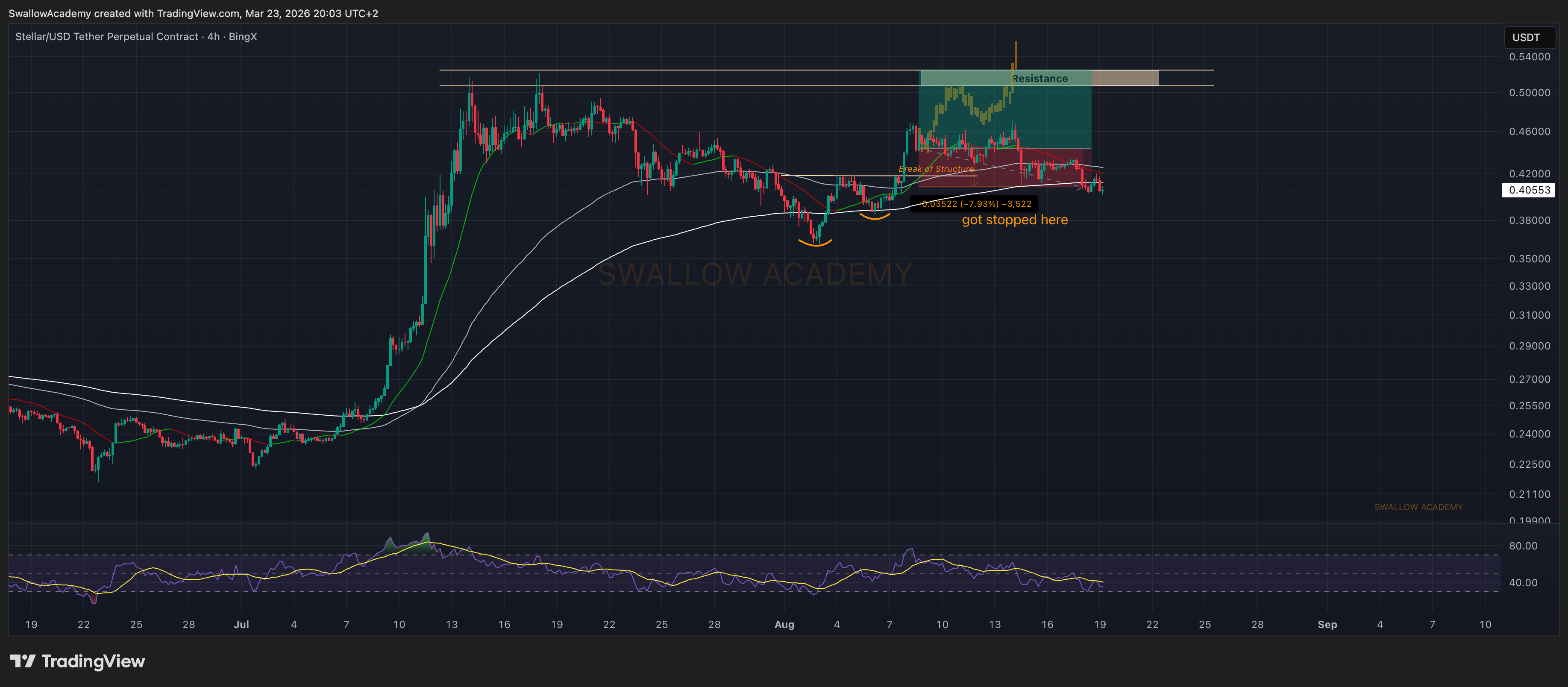The image size is (1568, 687).
Task: Click the TradingView logo
Action: (x=78, y=661)
